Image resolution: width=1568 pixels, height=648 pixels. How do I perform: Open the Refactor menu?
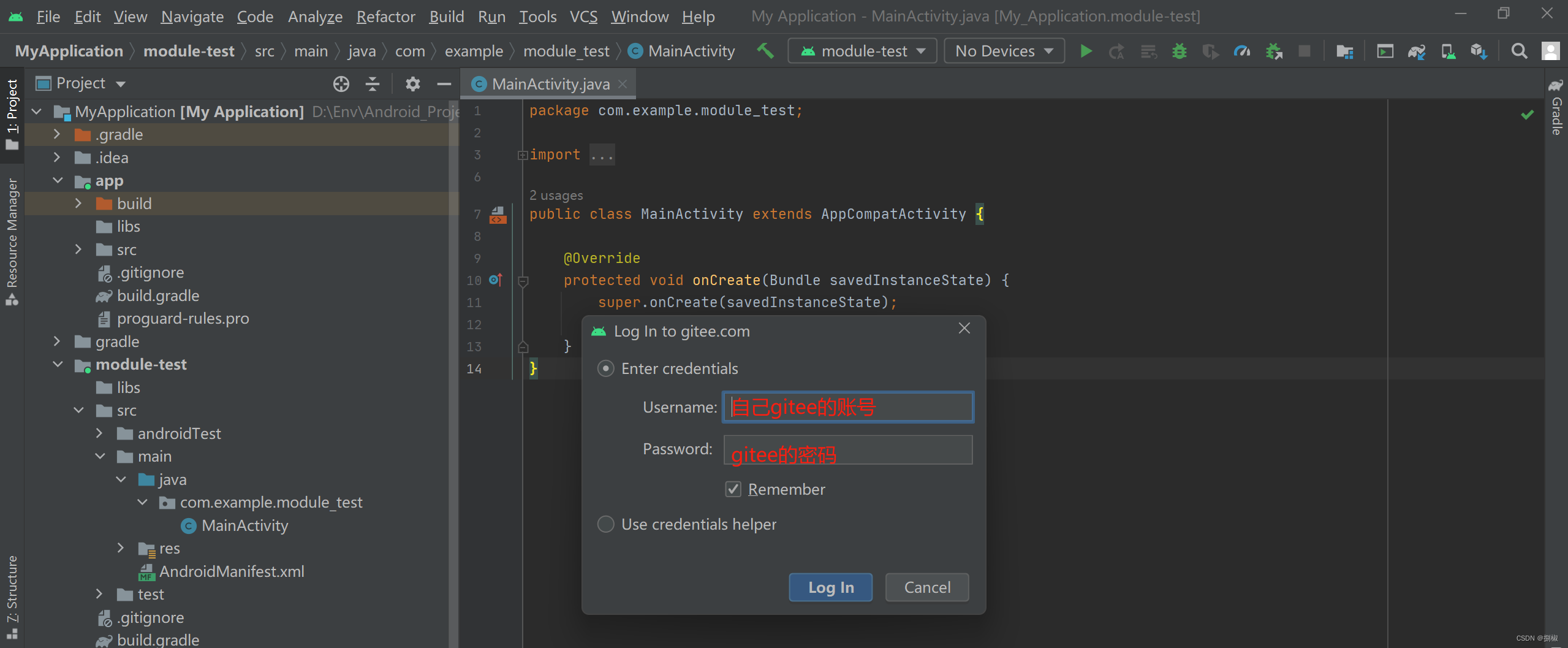tap(385, 17)
